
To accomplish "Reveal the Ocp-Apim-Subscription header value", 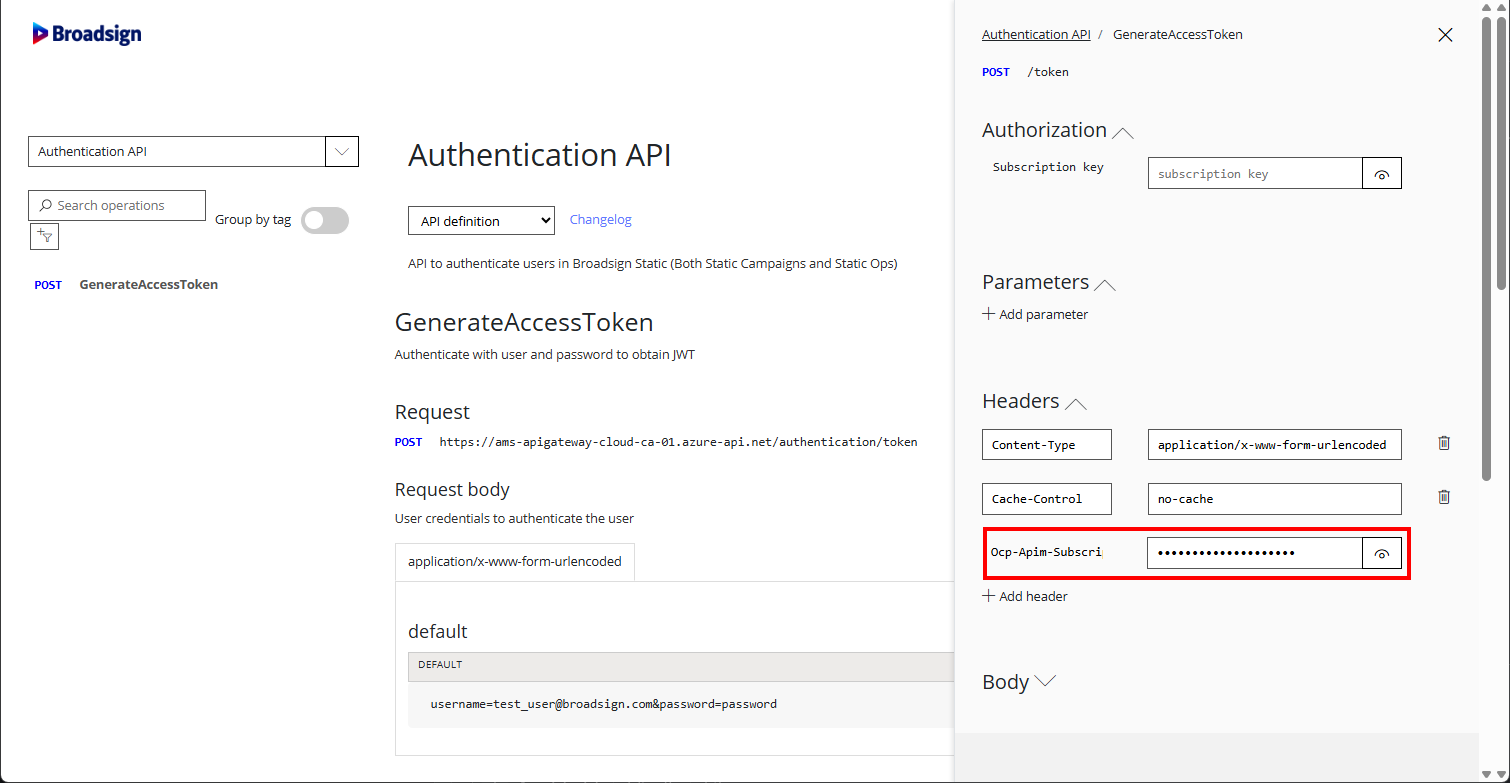I will coord(1382,553).
